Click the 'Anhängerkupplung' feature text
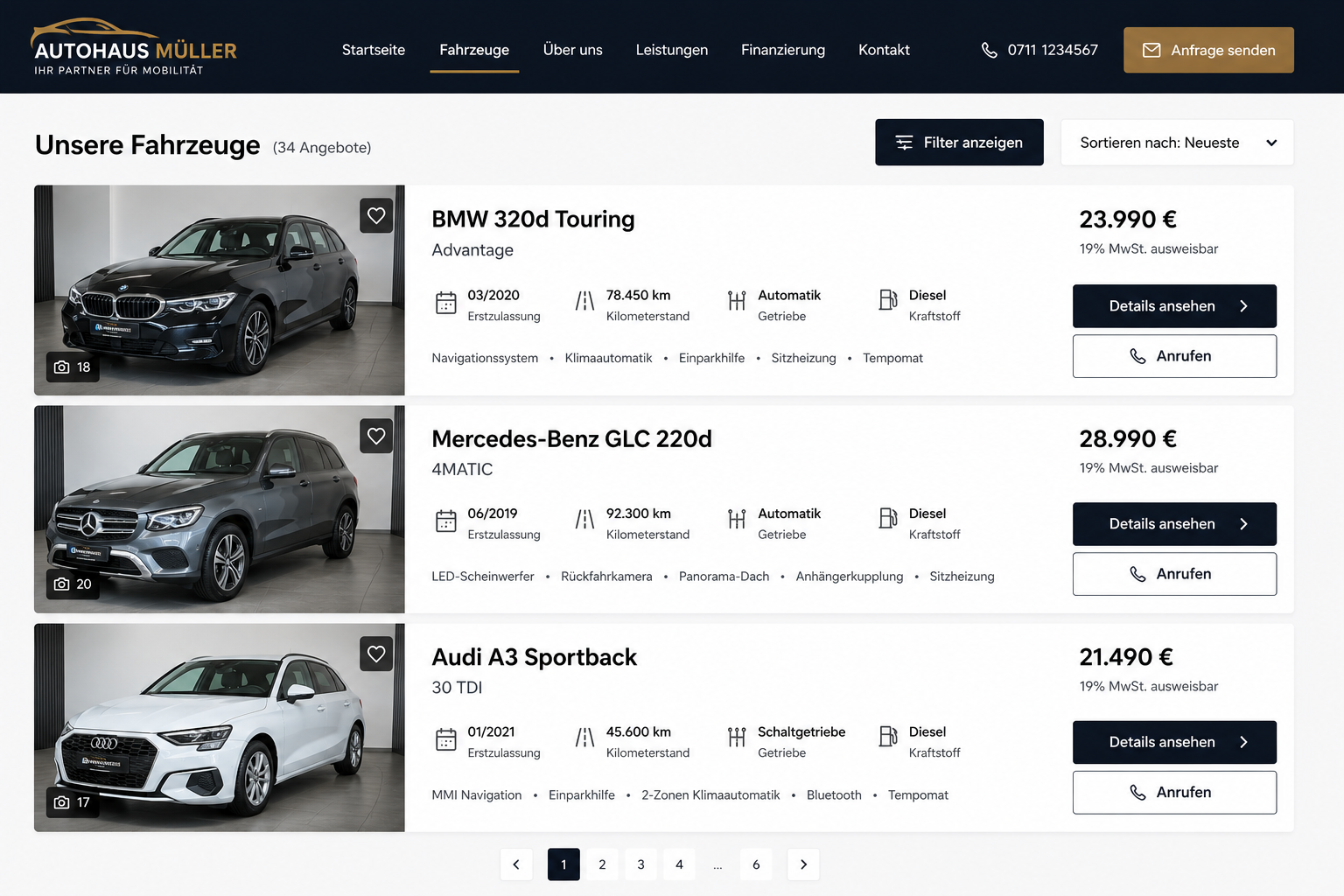Screen dimensions: 1344x896 click(x=850, y=577)
